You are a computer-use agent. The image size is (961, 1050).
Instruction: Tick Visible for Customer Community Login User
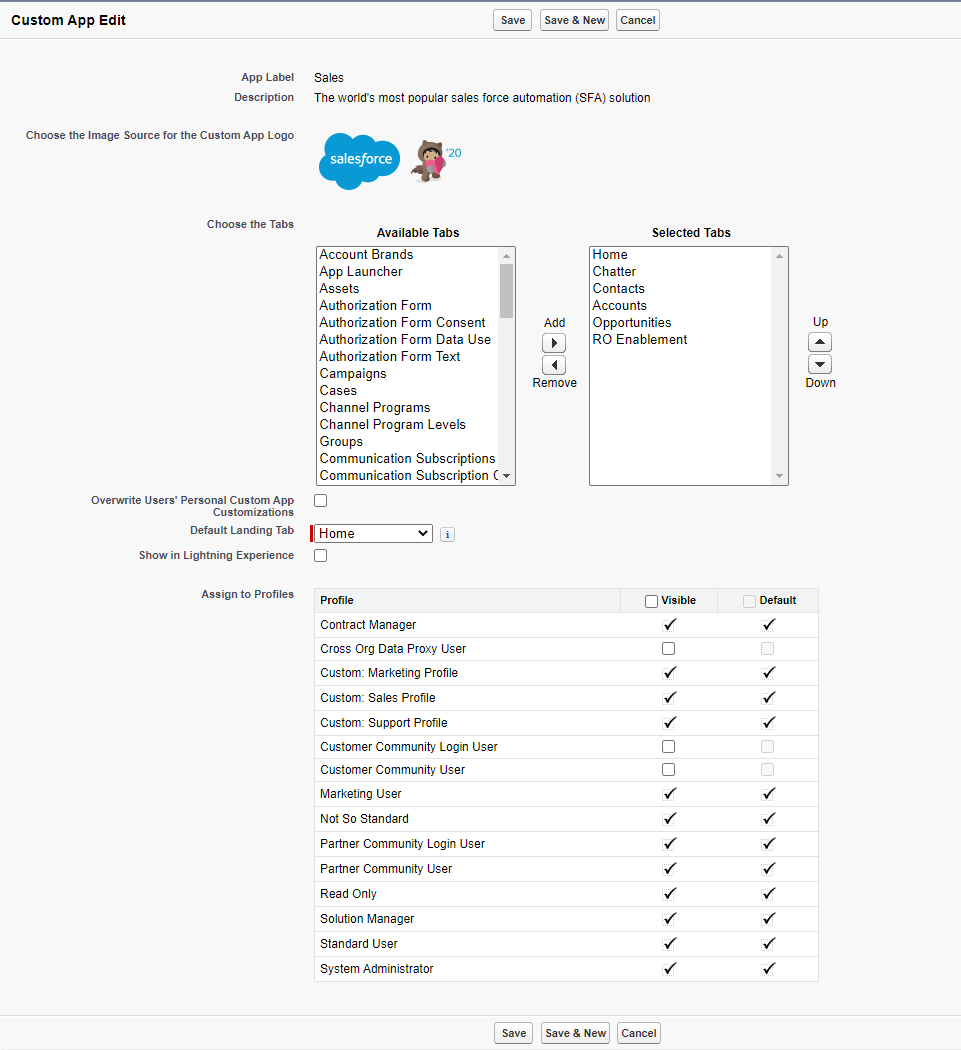(x=668, y=746)
